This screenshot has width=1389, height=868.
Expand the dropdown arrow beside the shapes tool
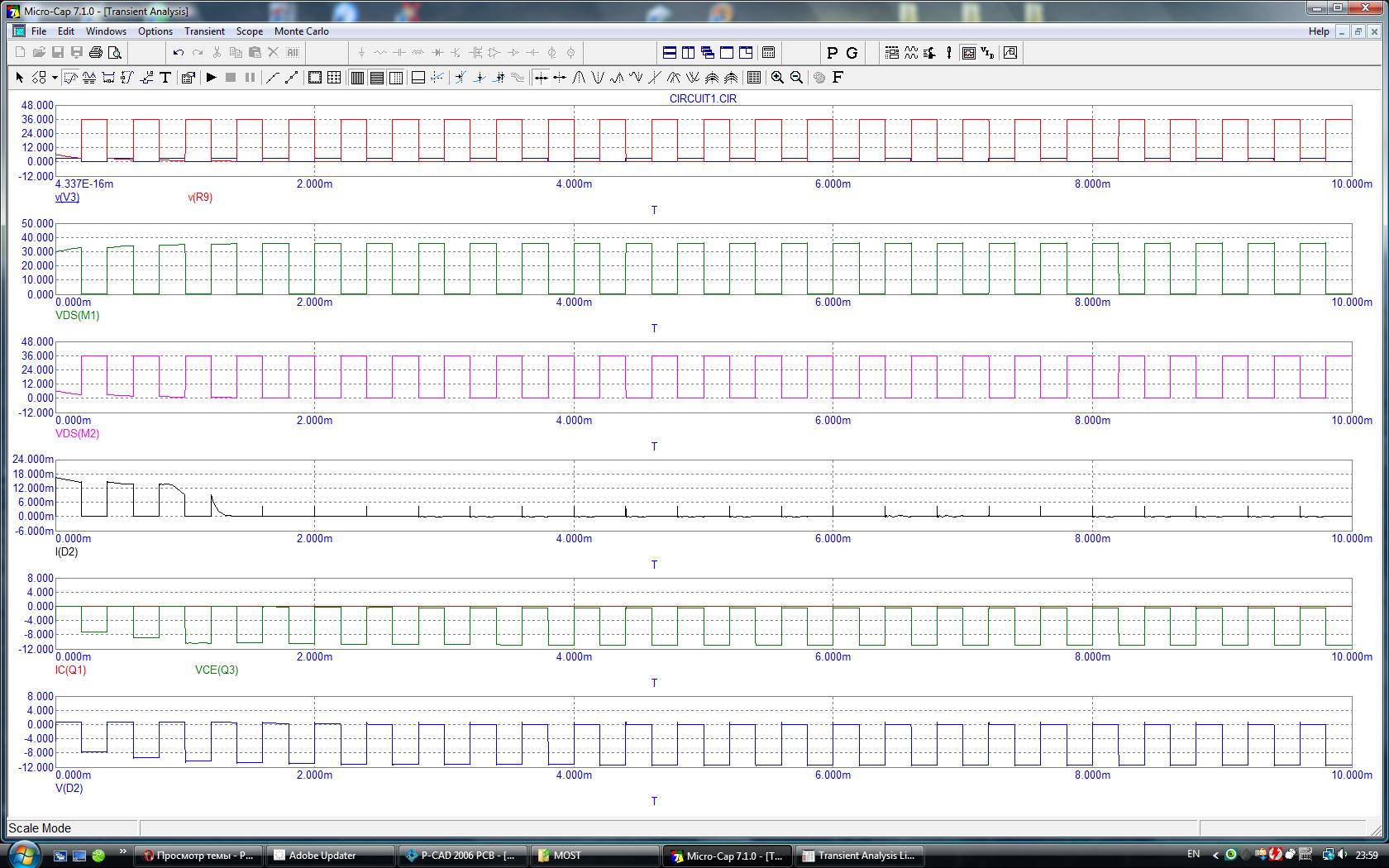tap(55, 78)
